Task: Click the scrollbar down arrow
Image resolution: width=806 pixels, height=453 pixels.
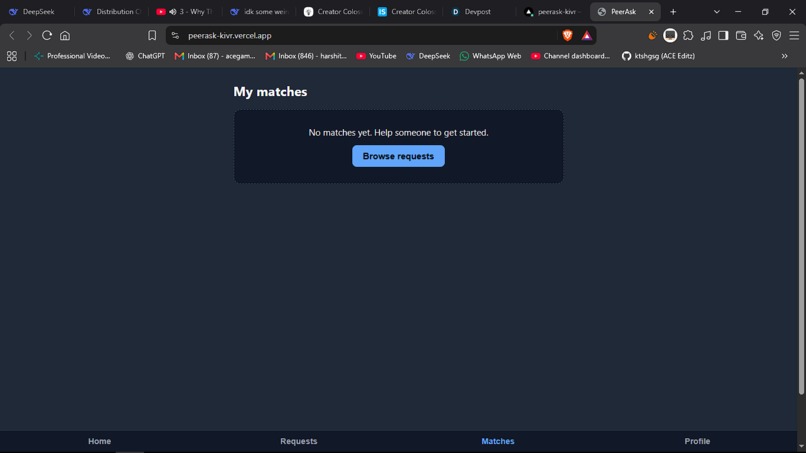Action: coord(801,447)
